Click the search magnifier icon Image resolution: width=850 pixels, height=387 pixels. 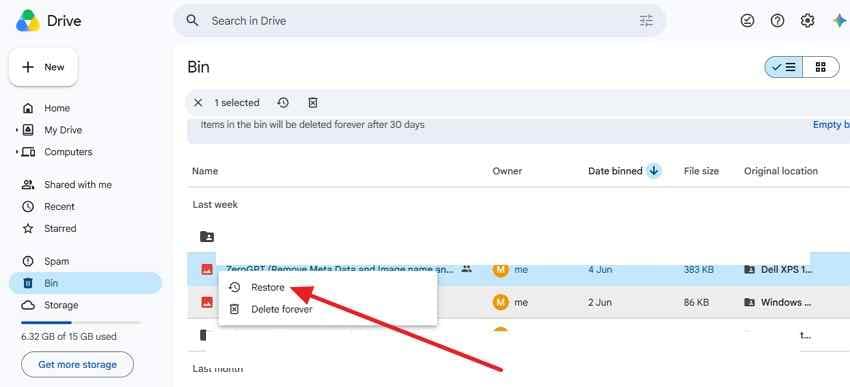[x=192, y=21]
